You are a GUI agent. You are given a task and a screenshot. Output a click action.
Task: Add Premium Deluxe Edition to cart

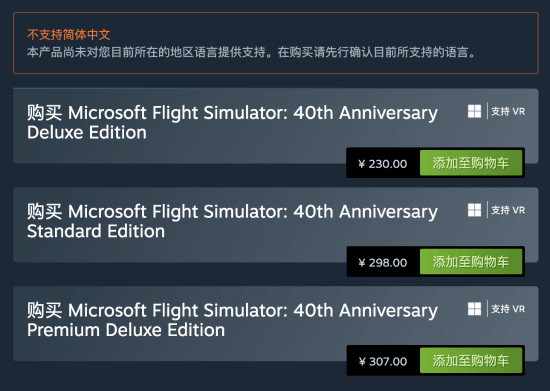[471, 361]
